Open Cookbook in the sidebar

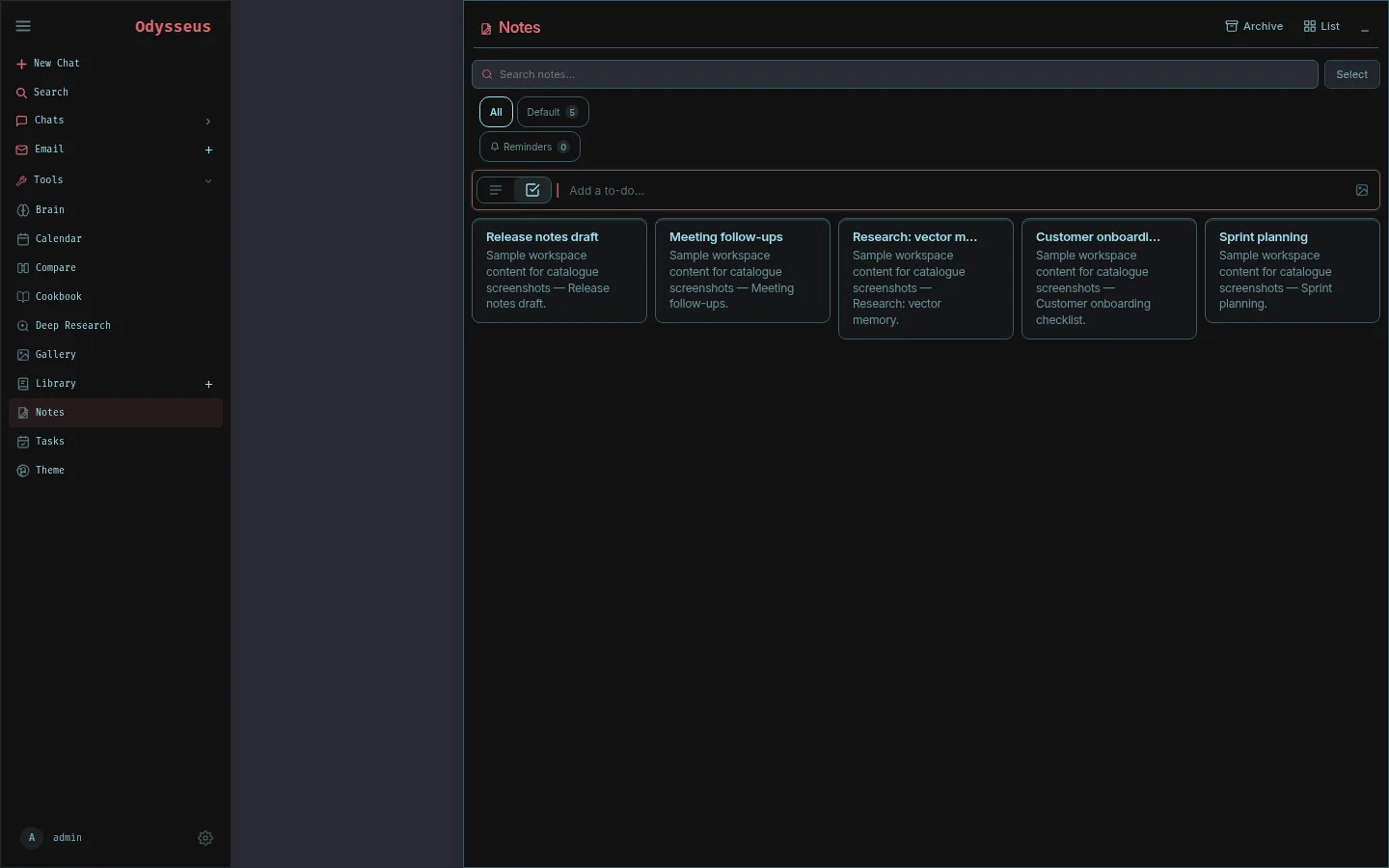pyautogui.click(x=116, y=296)
